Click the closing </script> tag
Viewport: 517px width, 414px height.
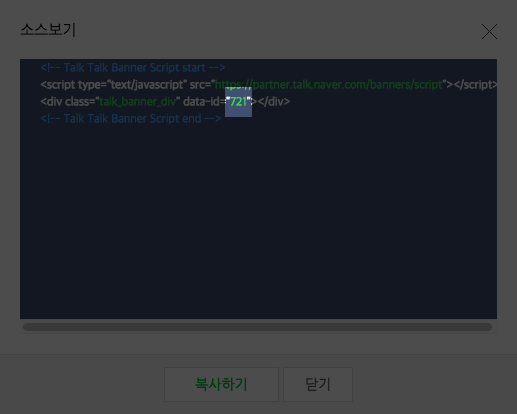click(475, 85)
